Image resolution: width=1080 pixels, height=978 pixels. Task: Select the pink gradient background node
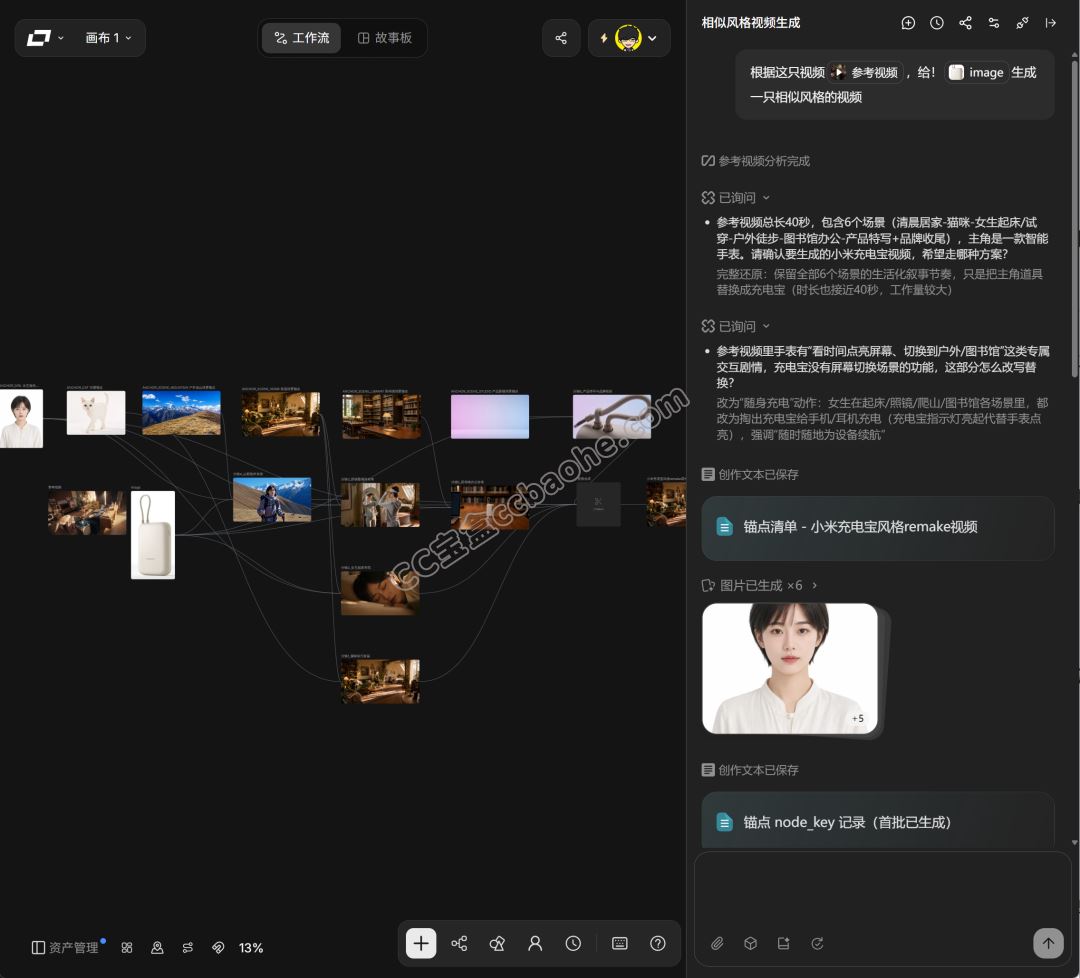tap(490, 417)
